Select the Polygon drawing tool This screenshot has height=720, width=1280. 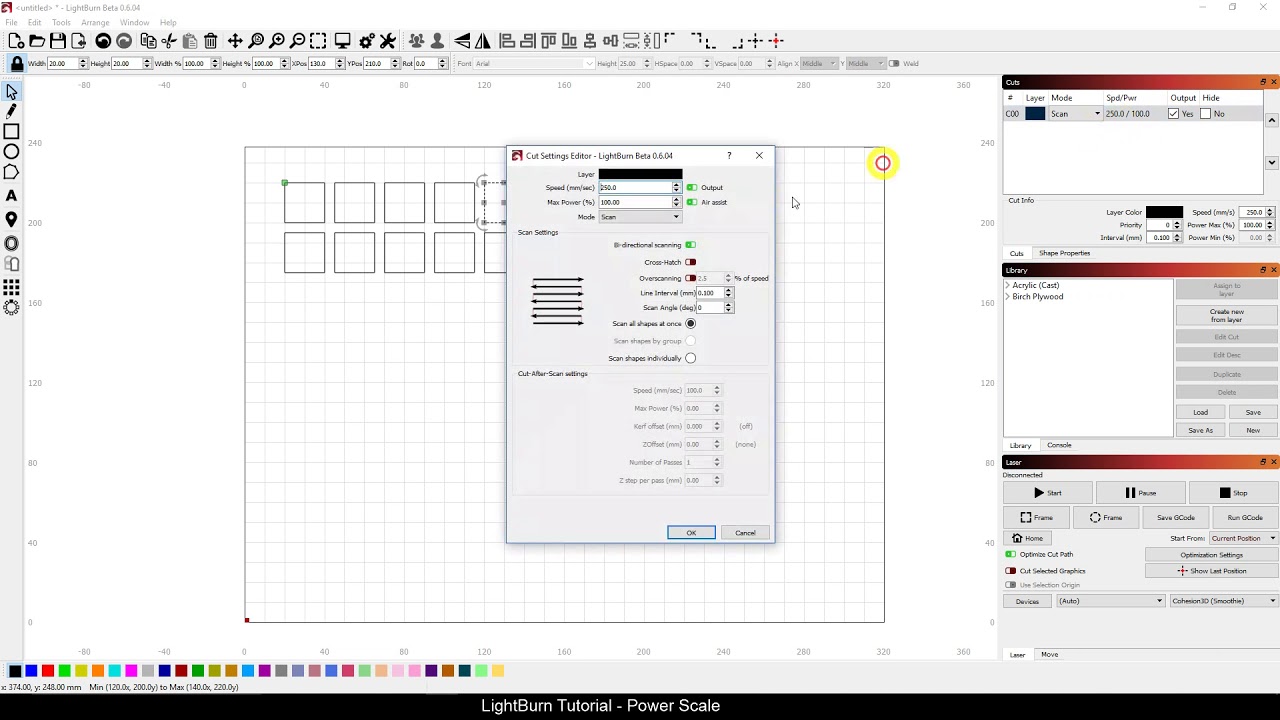pyautogui.click(x=12, y=172)
